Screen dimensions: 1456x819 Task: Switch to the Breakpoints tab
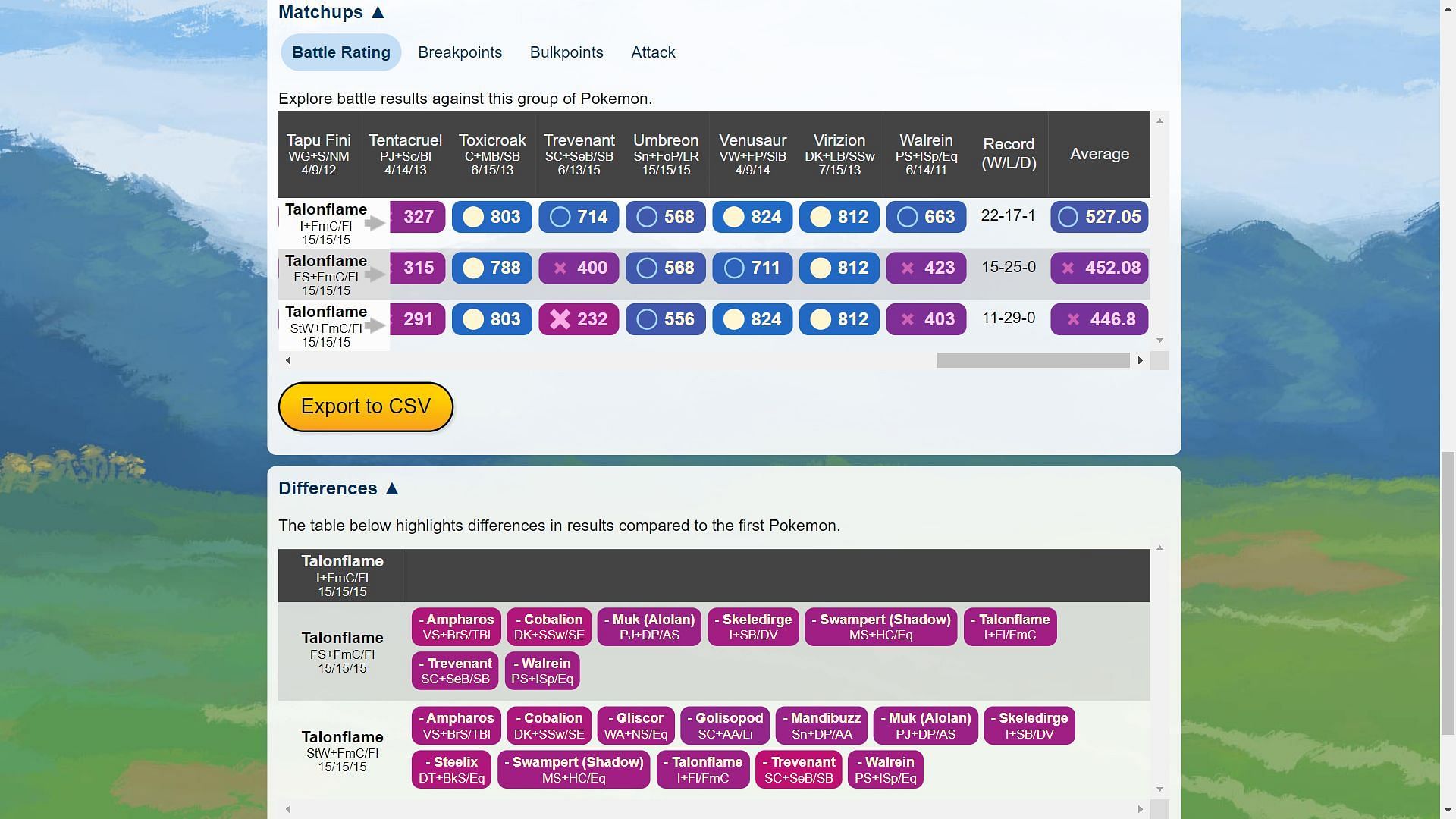pos(460,52)
